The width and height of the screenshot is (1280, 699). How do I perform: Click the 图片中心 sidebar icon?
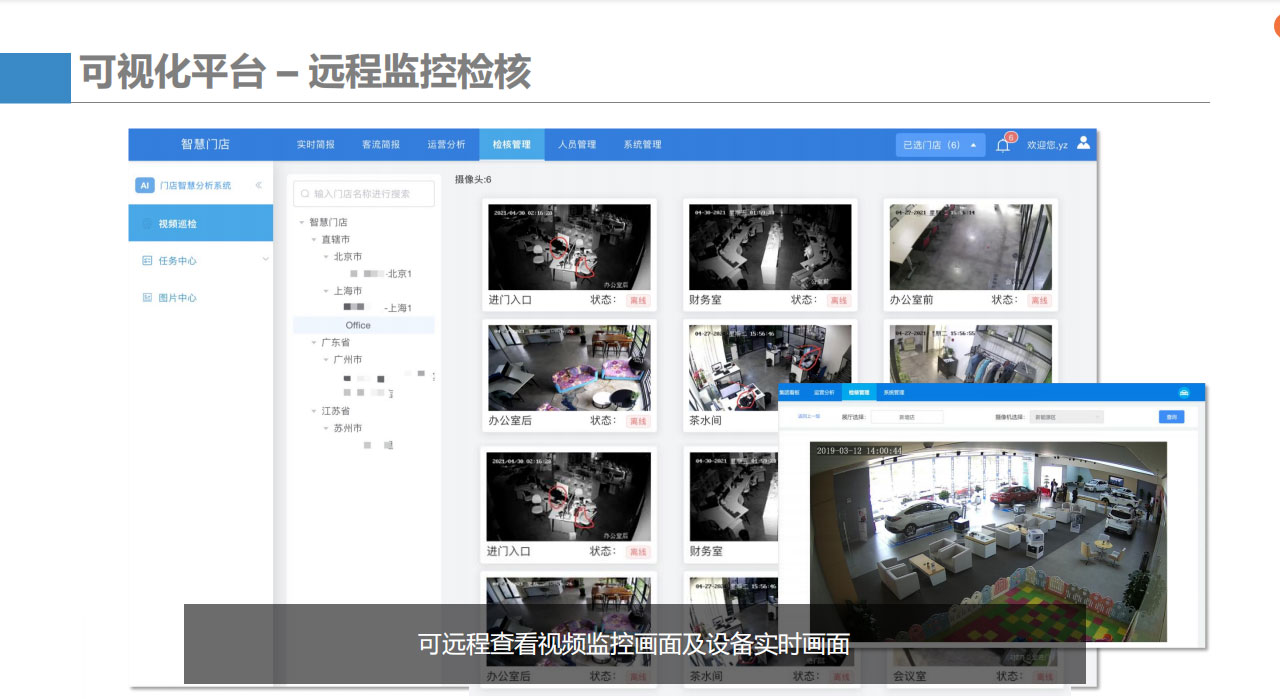147,298
